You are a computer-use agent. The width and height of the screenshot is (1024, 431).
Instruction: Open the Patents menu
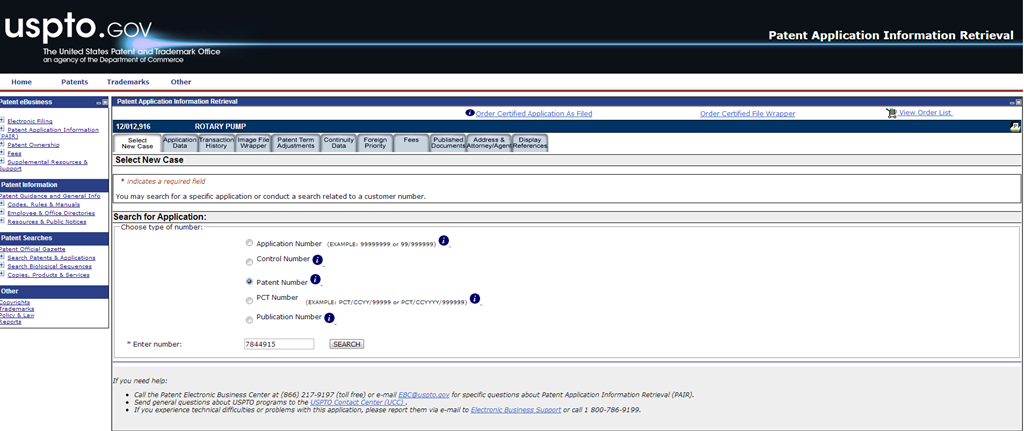(x=74, y=82)
